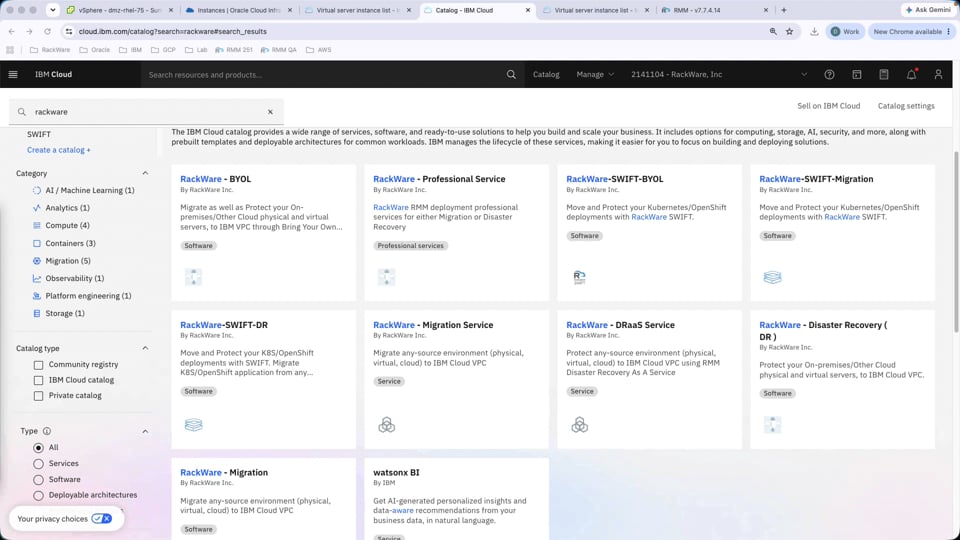The height and width of the screenshot is (540, 960).
Task: Open Chrome downloads icon
Action: coord(814,31)
